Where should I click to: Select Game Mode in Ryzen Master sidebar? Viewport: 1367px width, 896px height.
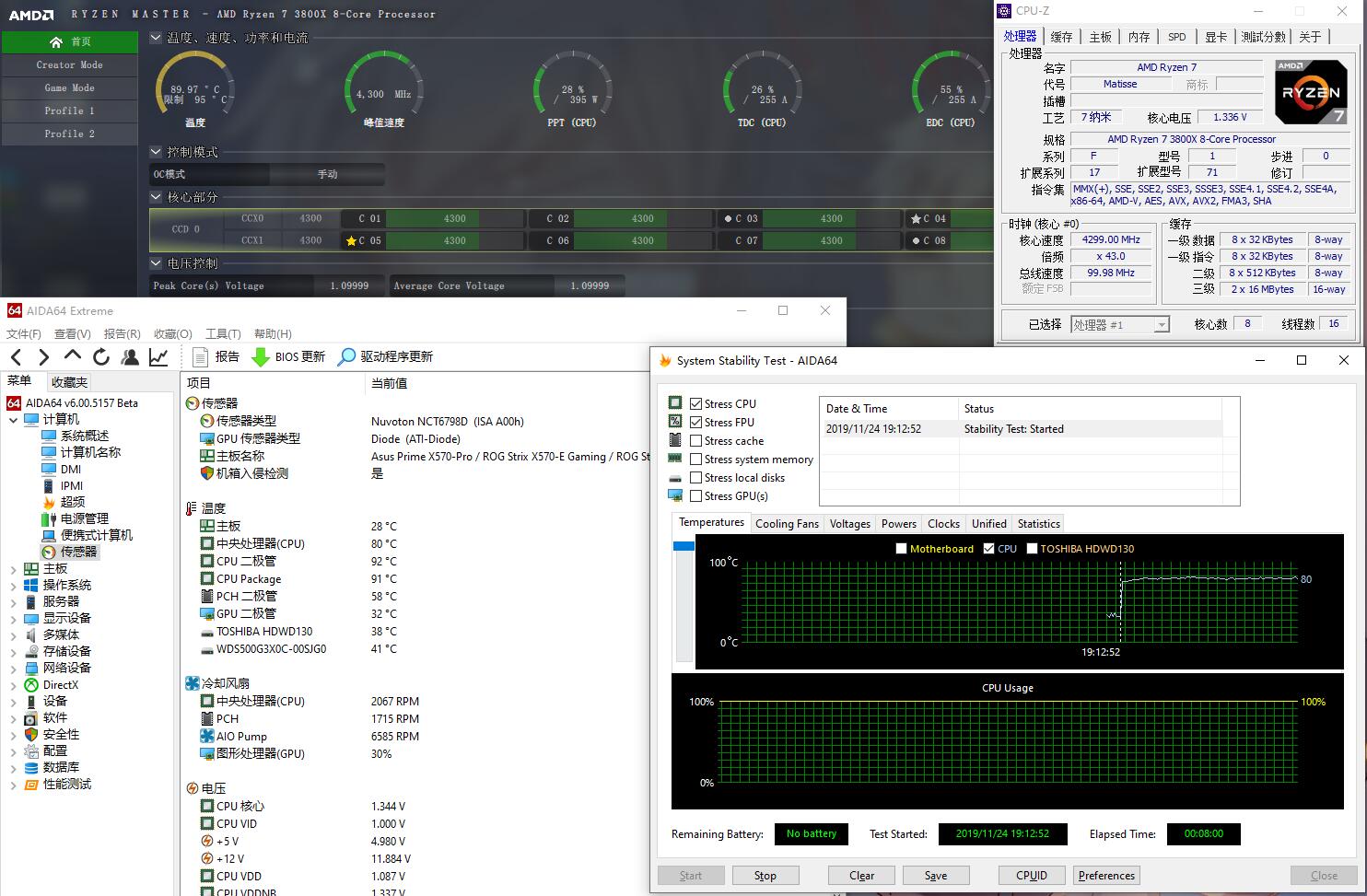click(x=70, y=88)
